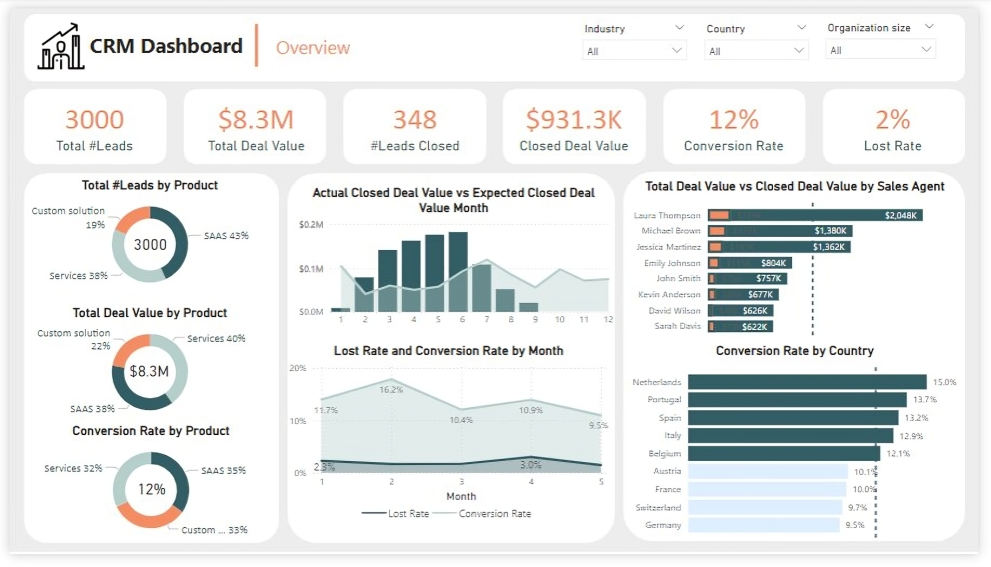This screenshot has width=991, height=567.
Task: Click the CRM Dashboard logo icon
Action: coord(61,47)
